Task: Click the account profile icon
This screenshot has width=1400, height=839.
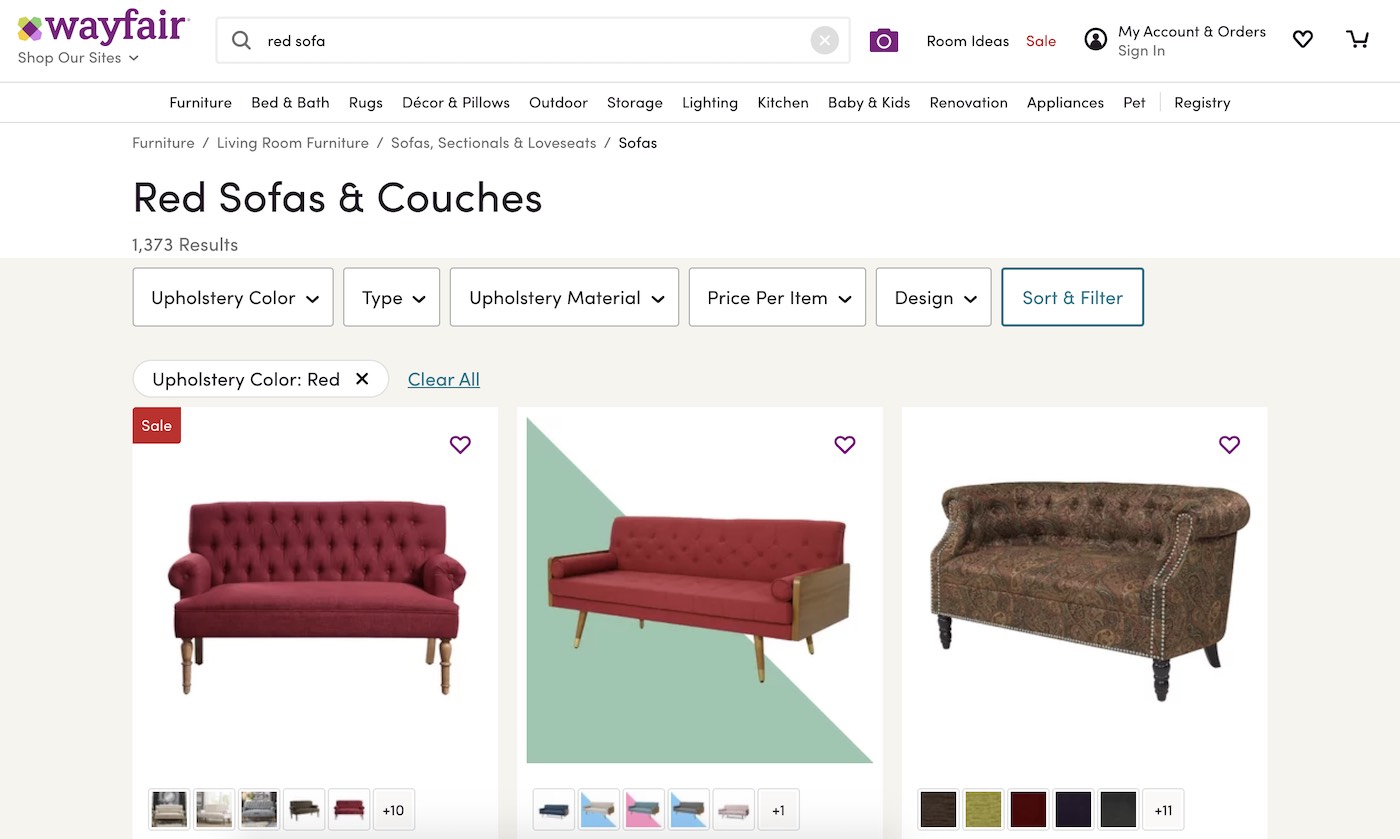Action: pyautogui.click(x=1096, y=40)
